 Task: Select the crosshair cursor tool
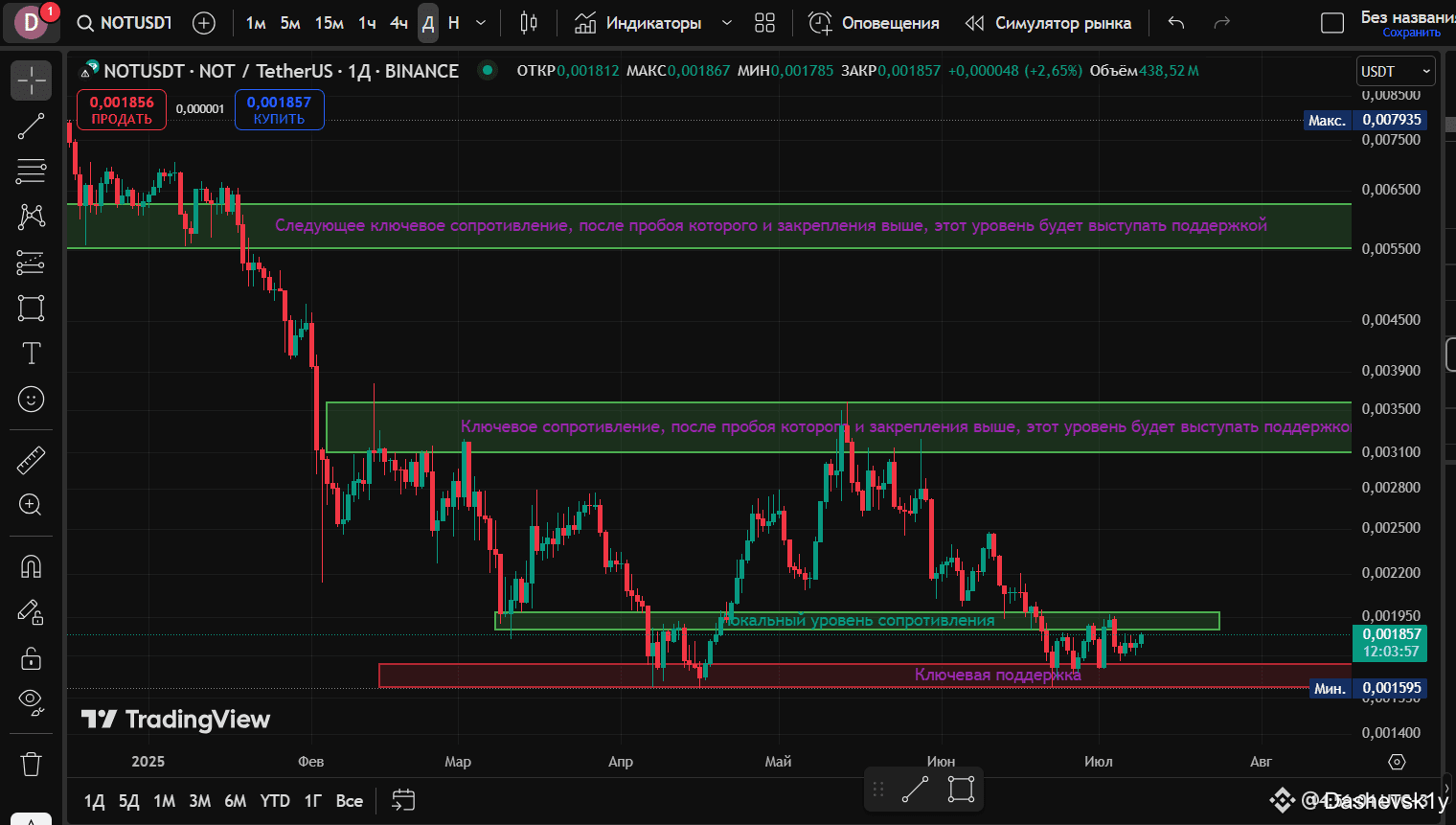coord(31,80)
